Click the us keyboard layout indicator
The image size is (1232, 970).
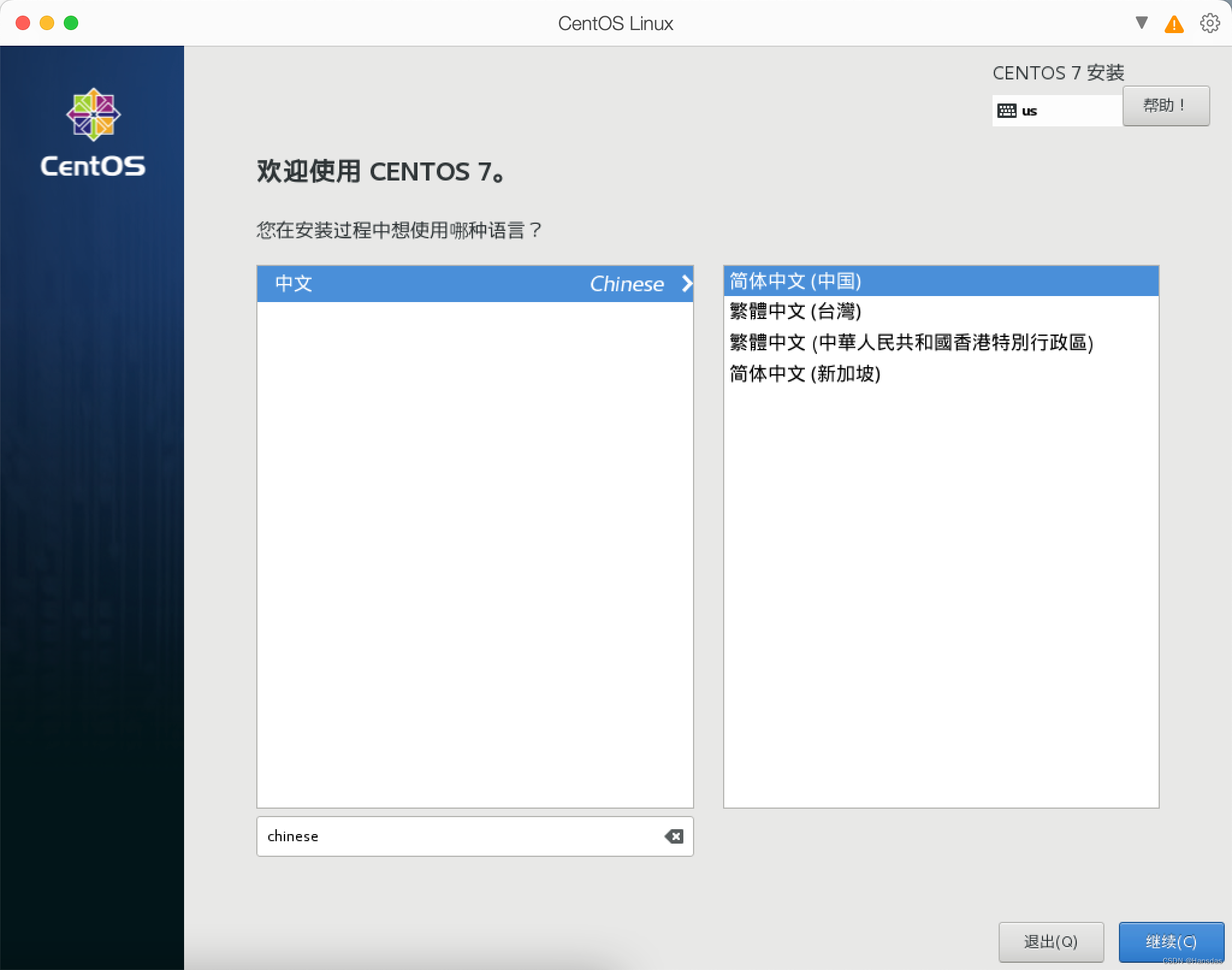pos(1029,111)
